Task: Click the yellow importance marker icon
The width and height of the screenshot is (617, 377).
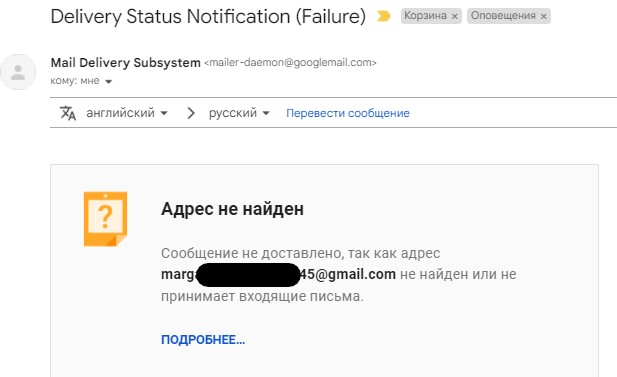Action: pos(384,16)
